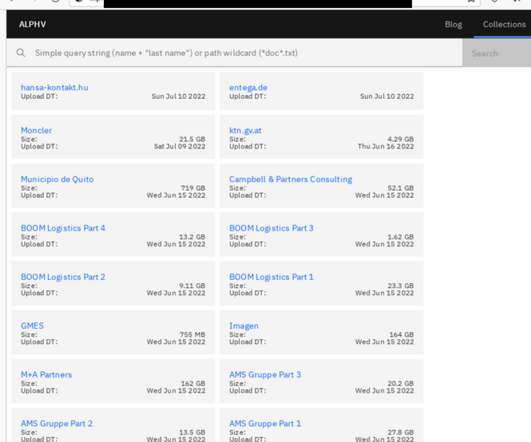Click the 52.1 GB size of Campbell & Partners

pos(401,188)
